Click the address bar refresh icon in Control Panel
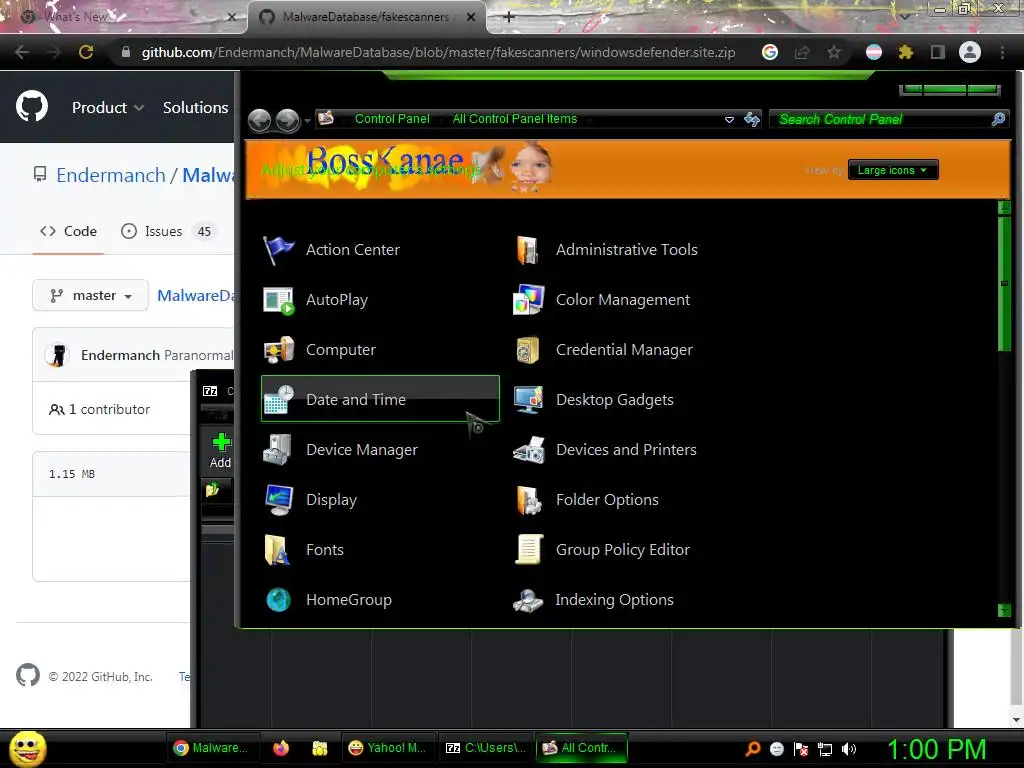This screenshot has width=1024, height=768. tap(752, 119)
